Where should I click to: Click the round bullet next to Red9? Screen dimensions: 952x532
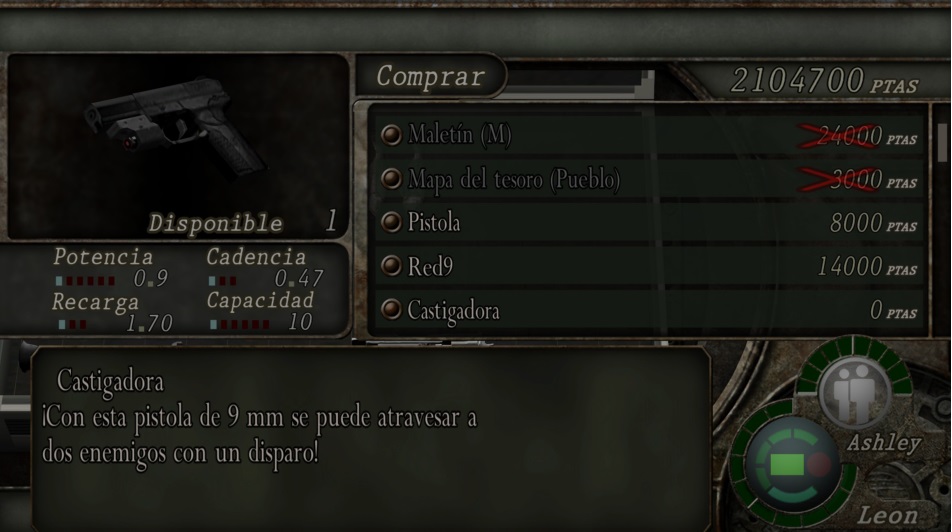click(391, 266)
